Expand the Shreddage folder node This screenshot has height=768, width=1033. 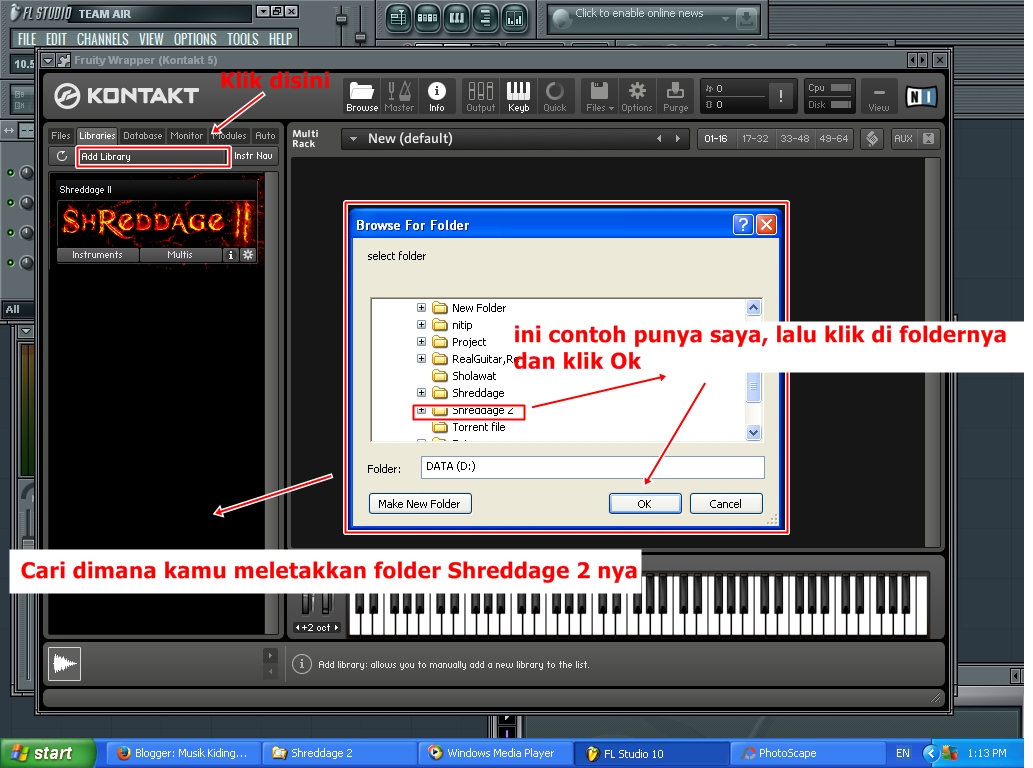(x=421, y=393)
